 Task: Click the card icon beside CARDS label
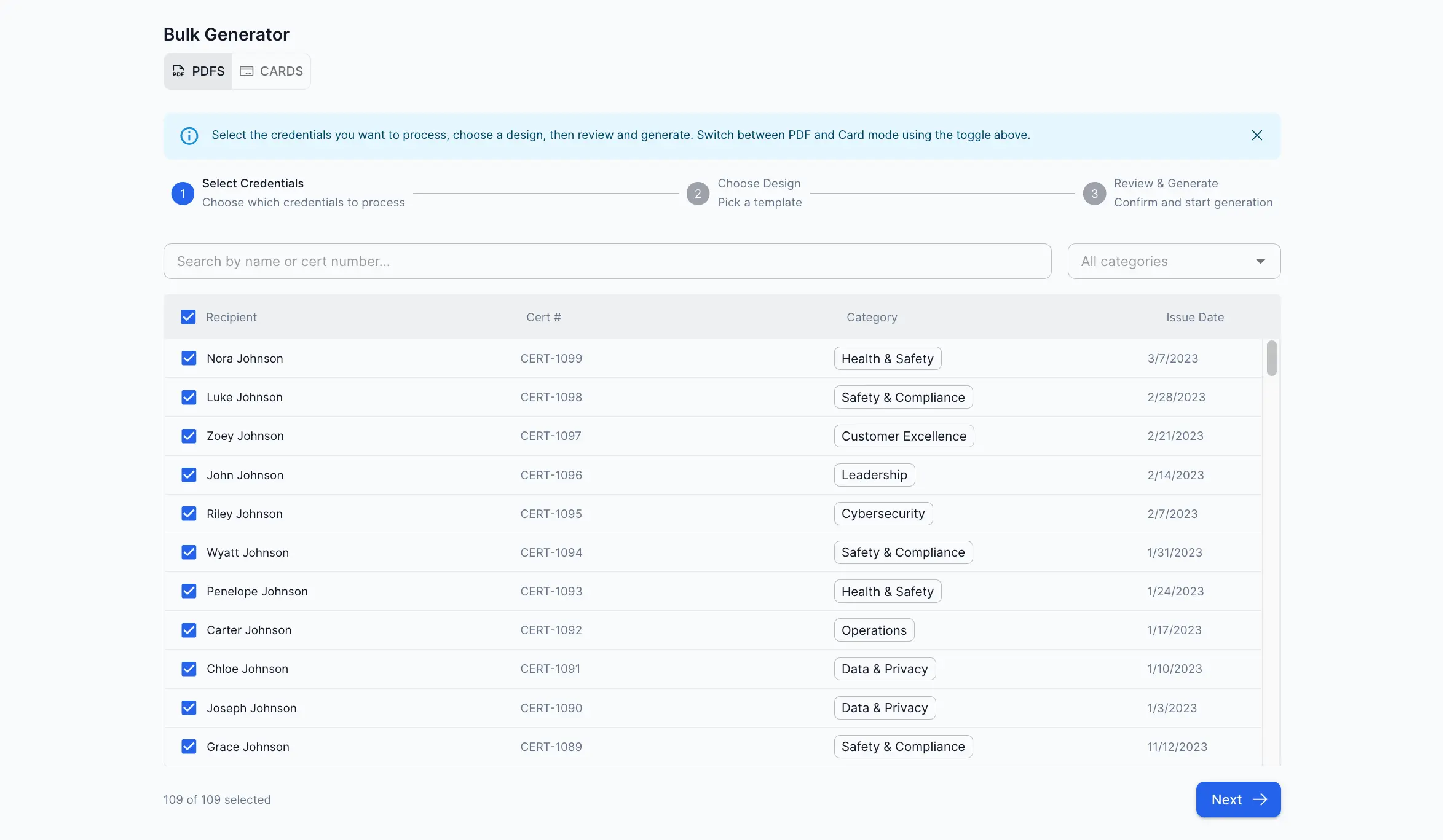coord(247,71)
